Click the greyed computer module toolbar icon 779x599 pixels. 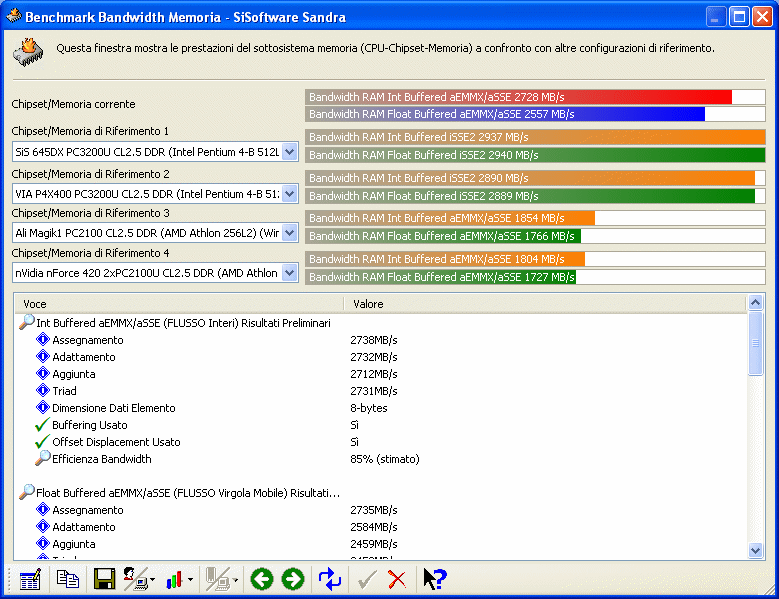(x=218, y=579)
